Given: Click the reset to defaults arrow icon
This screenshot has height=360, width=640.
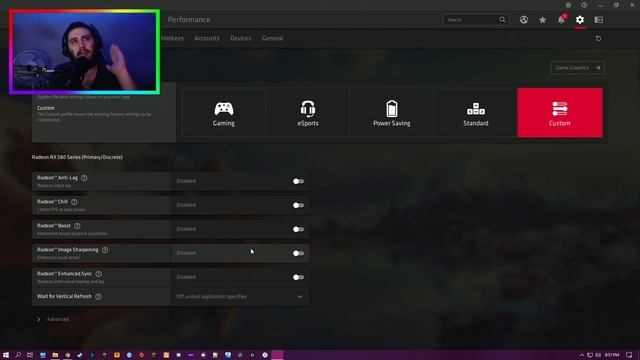Looking at the screenshot, I should pyautogui.click(x=598, y=38).
